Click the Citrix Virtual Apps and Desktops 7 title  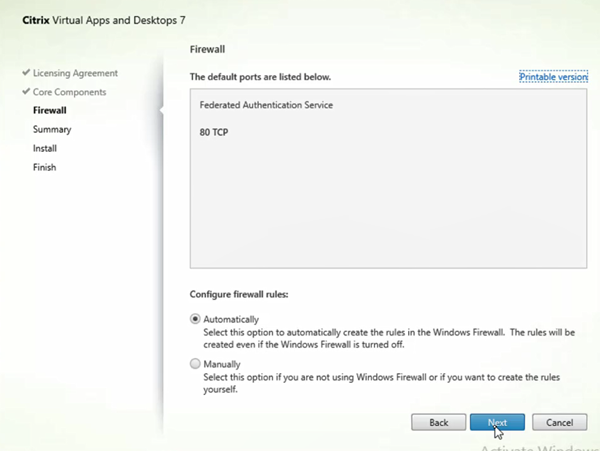[x=102, y=20]
